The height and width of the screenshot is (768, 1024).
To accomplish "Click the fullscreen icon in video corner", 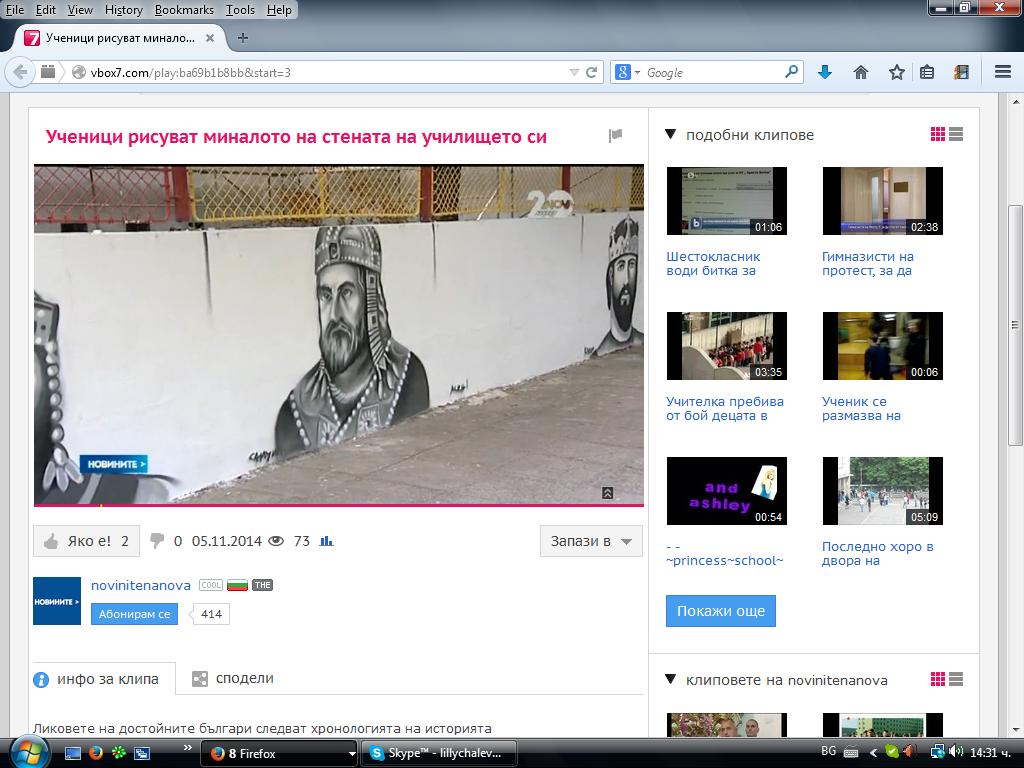I will pos(607,493).
